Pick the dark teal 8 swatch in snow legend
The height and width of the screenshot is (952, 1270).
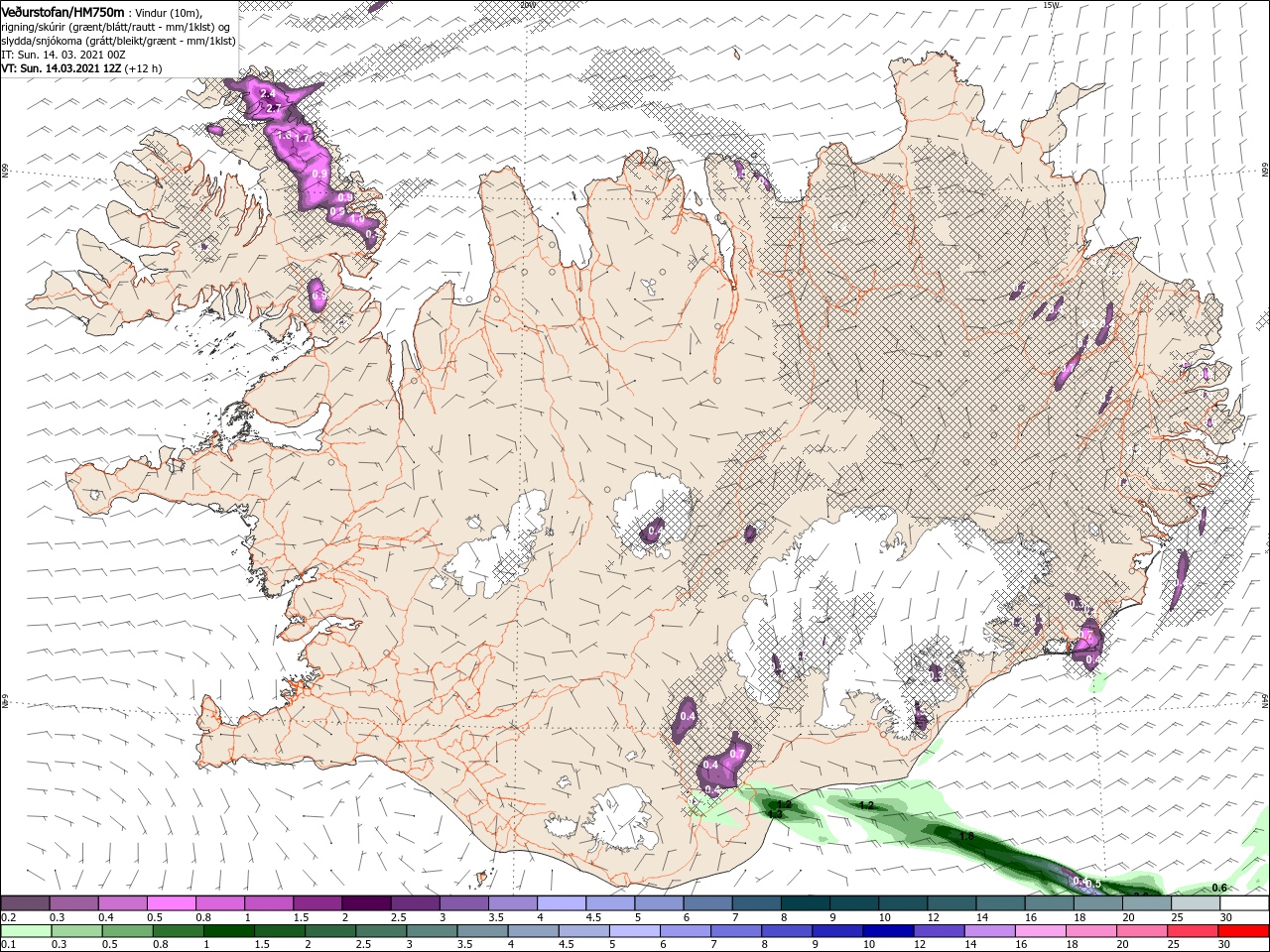pos(806,903)
